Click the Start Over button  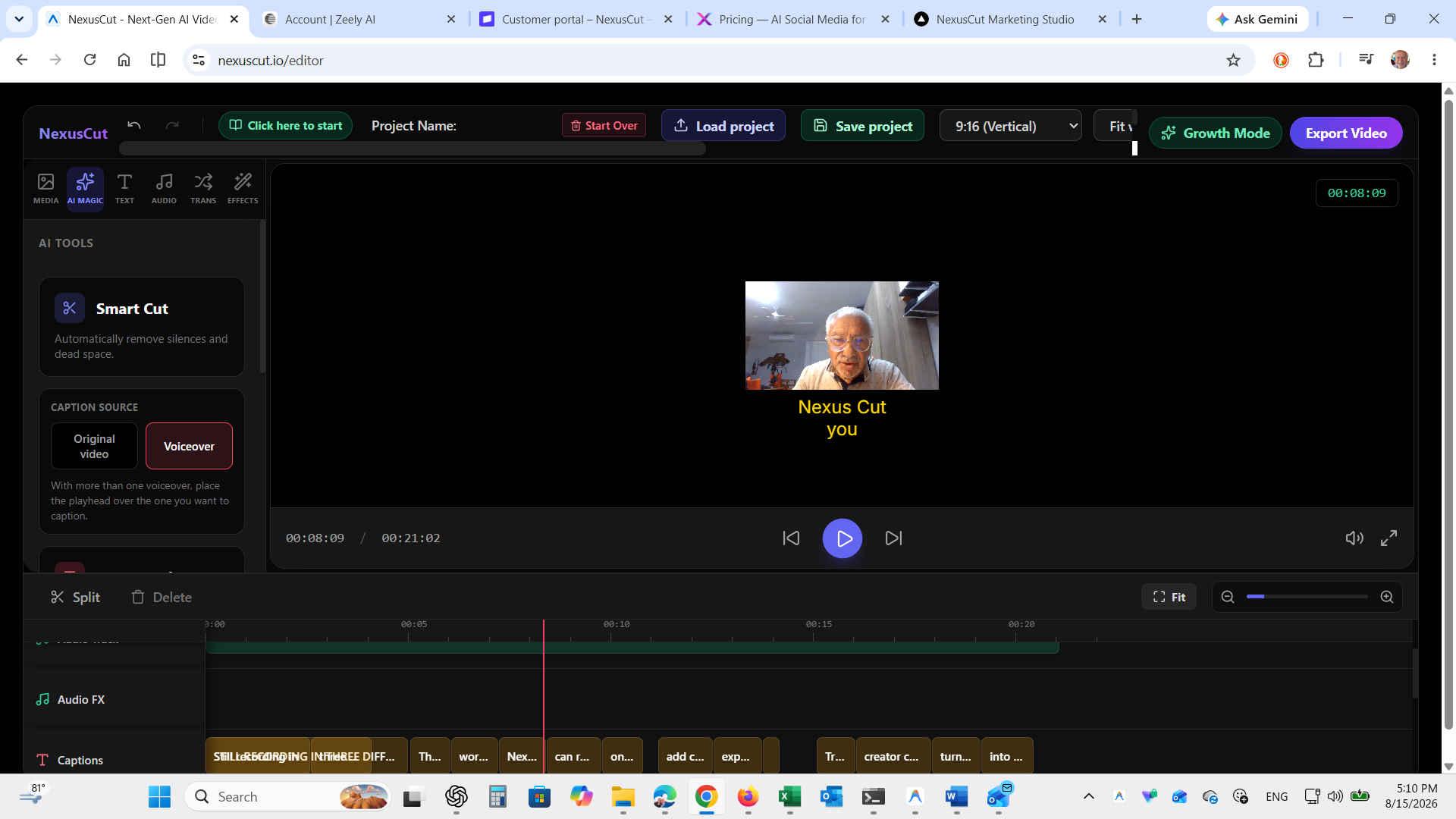pos(604,126)
